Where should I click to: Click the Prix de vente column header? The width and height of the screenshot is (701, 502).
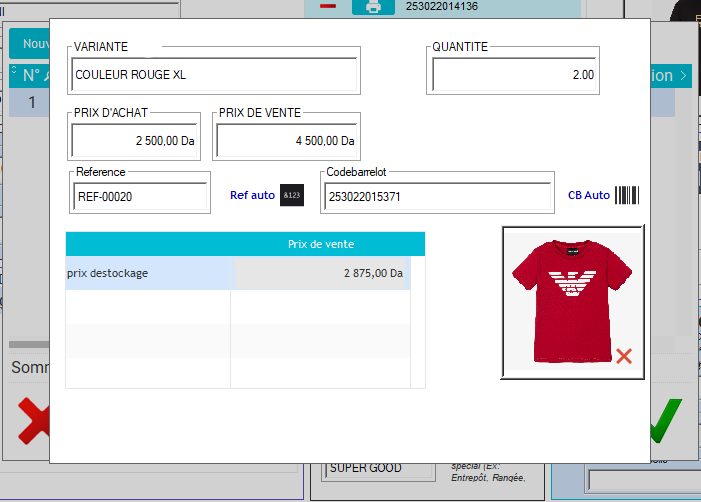click(320, 244)
